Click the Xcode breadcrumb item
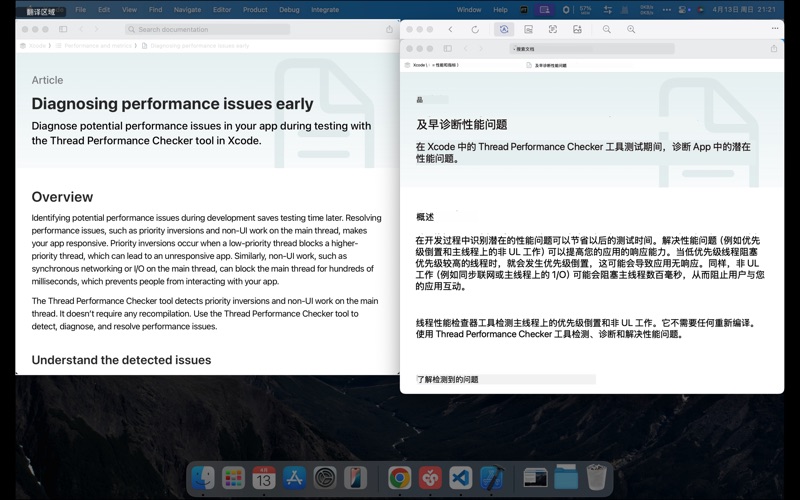Viewport: 800px width, 500px height. (36, 46)
